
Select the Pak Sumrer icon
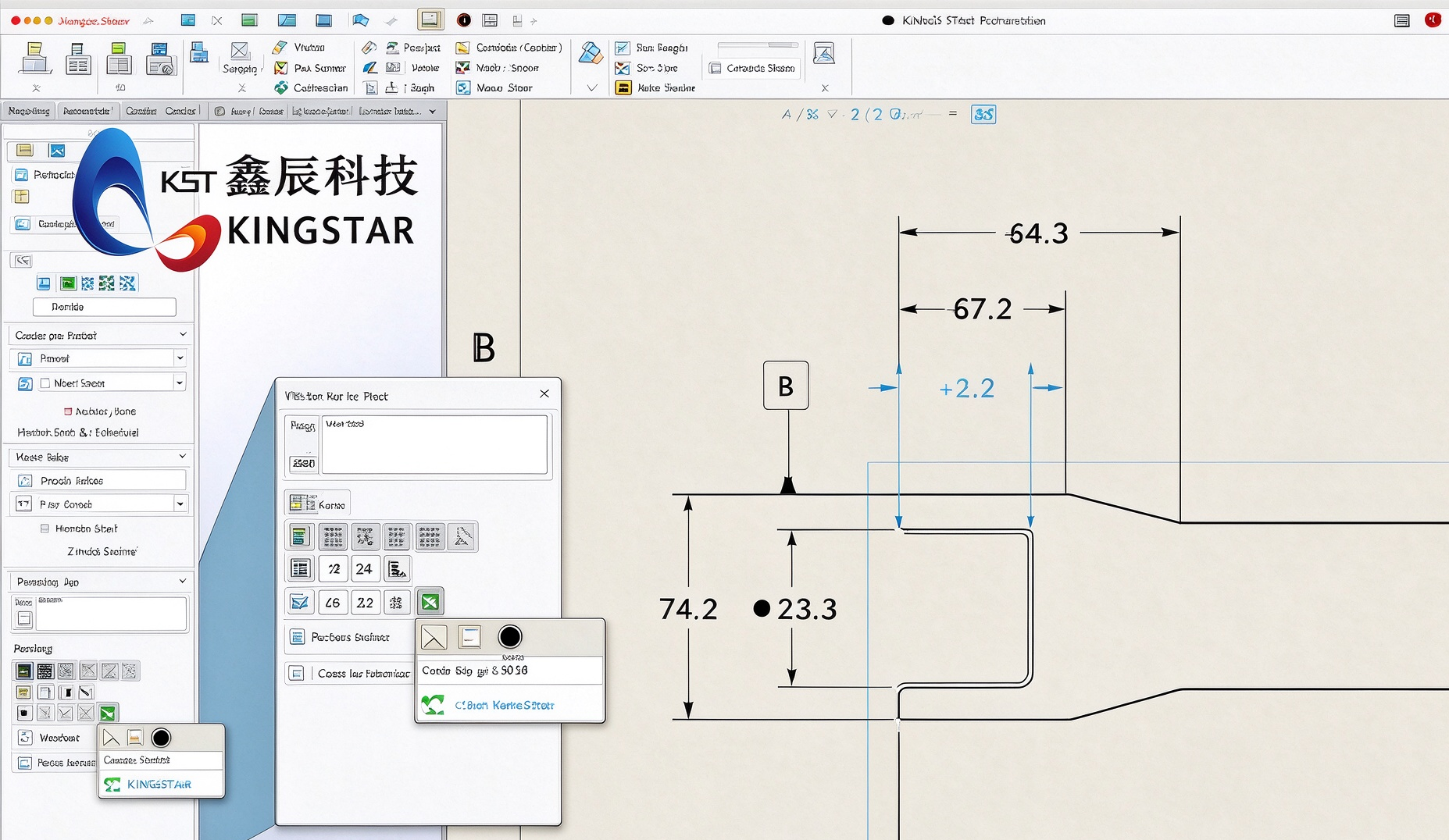pos(280,68)
